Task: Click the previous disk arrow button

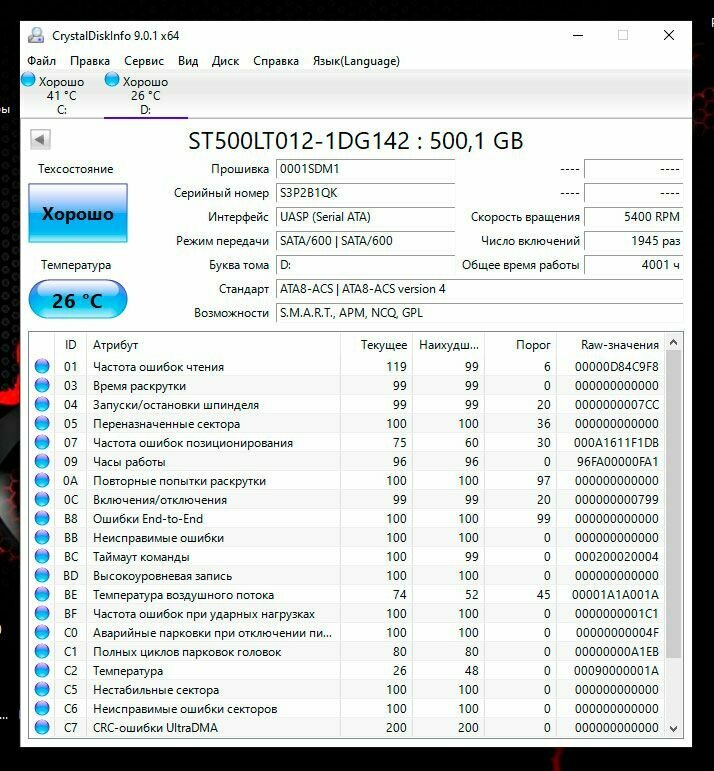Action: pos(40,140)
